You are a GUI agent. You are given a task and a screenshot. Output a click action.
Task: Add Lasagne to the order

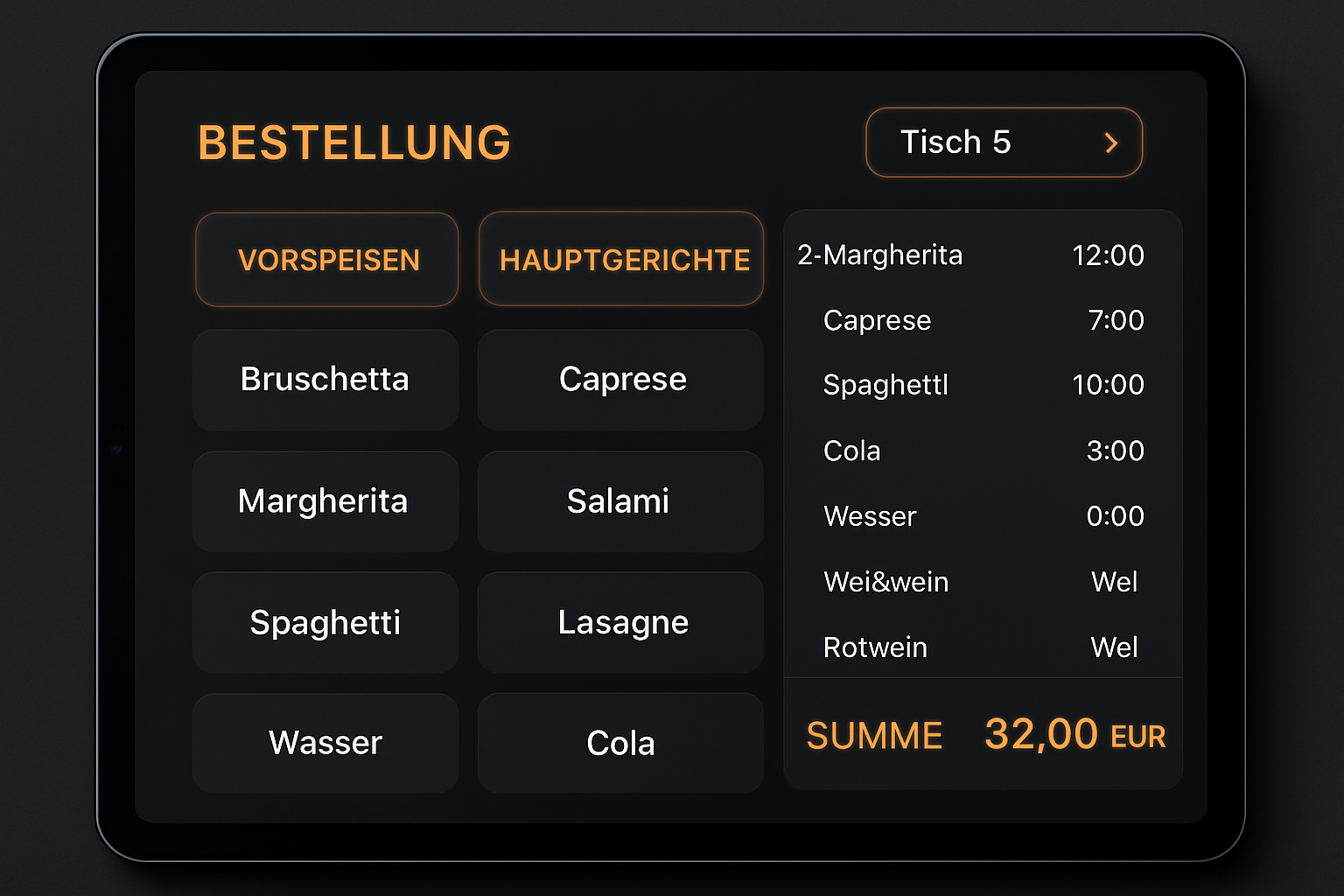621,622
